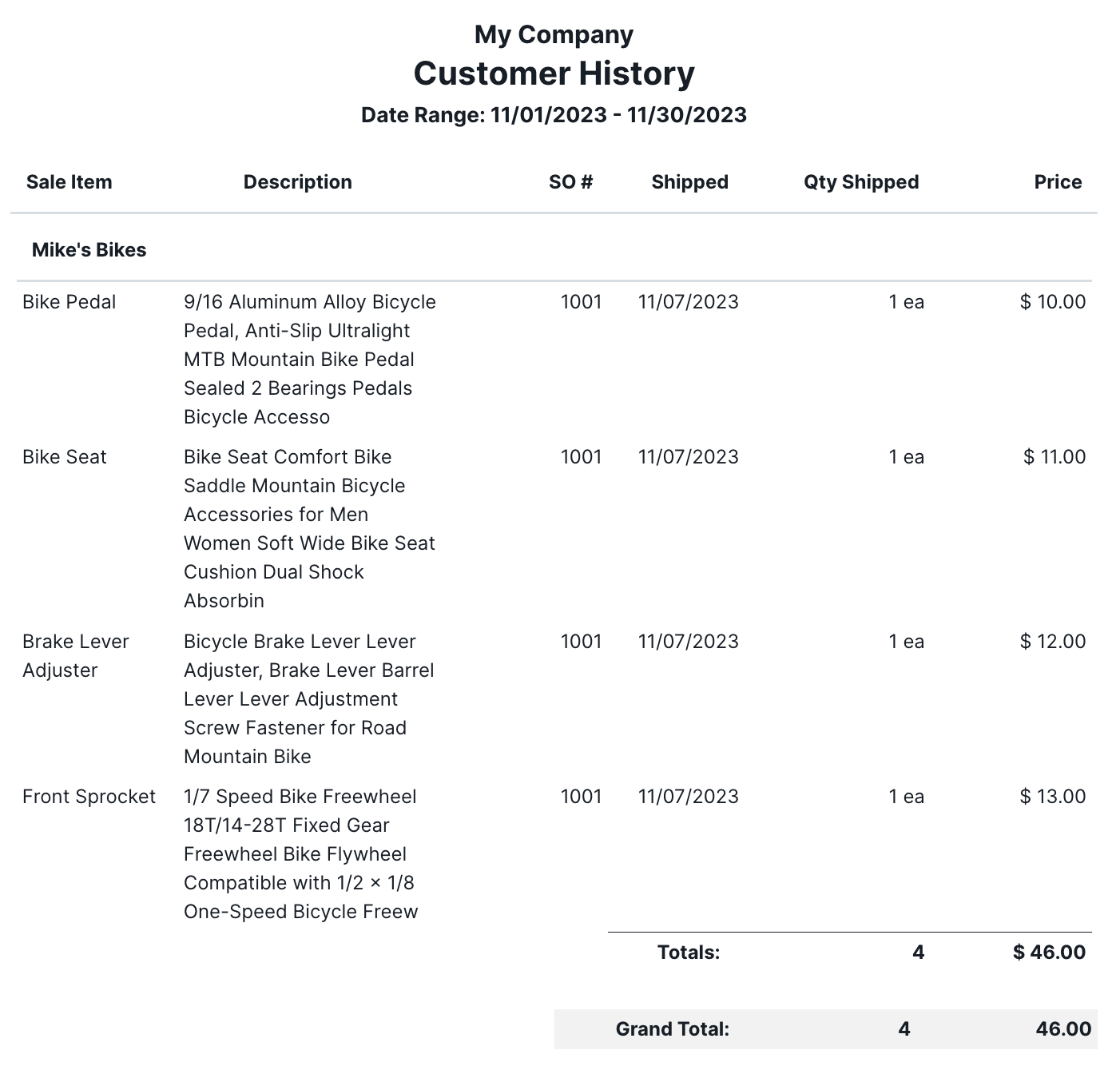Viewport: 1120px width, 1066px height.
Task: Click the Shipped column header
Action: [689, 182]
